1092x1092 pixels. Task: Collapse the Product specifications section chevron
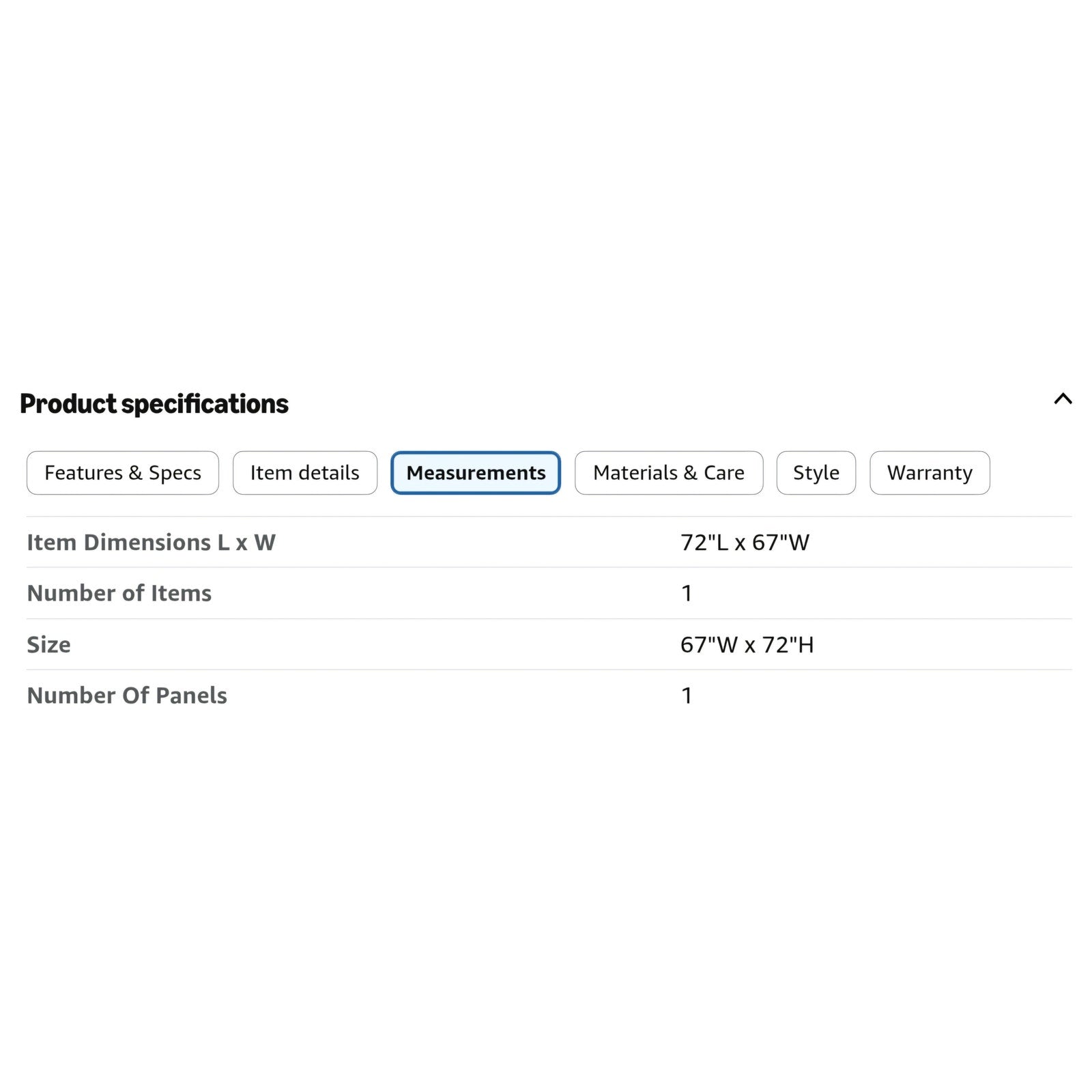[x=1063, y=399]
